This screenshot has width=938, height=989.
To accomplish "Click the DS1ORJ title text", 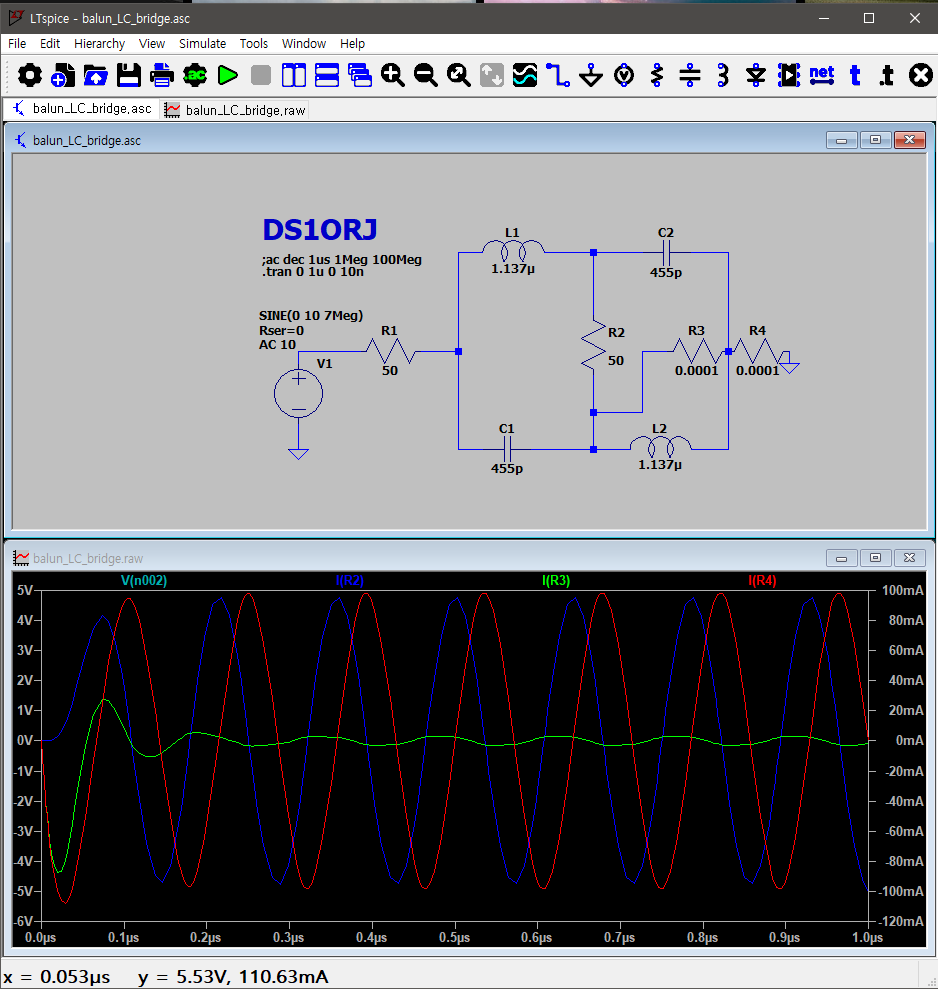I will pyautogui.click(x=320, y=230).
